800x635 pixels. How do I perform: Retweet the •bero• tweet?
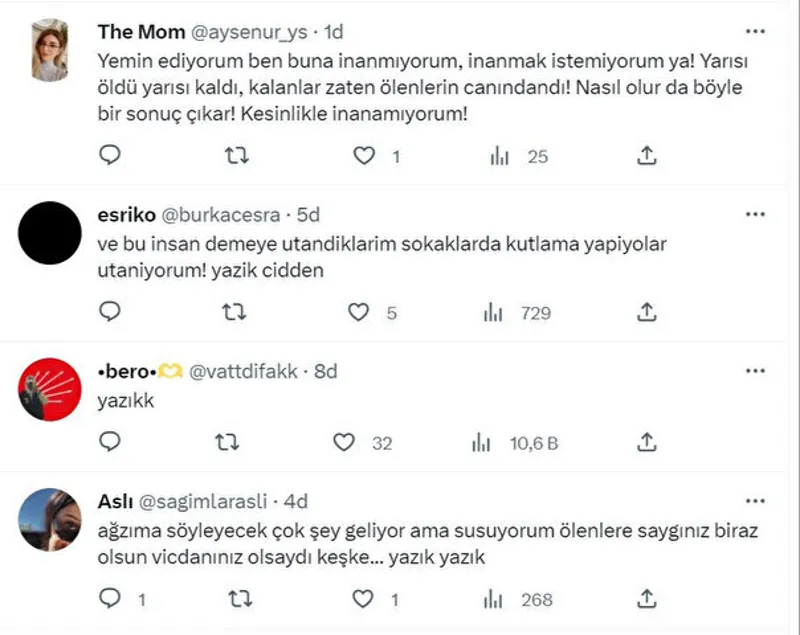[236, 442]
